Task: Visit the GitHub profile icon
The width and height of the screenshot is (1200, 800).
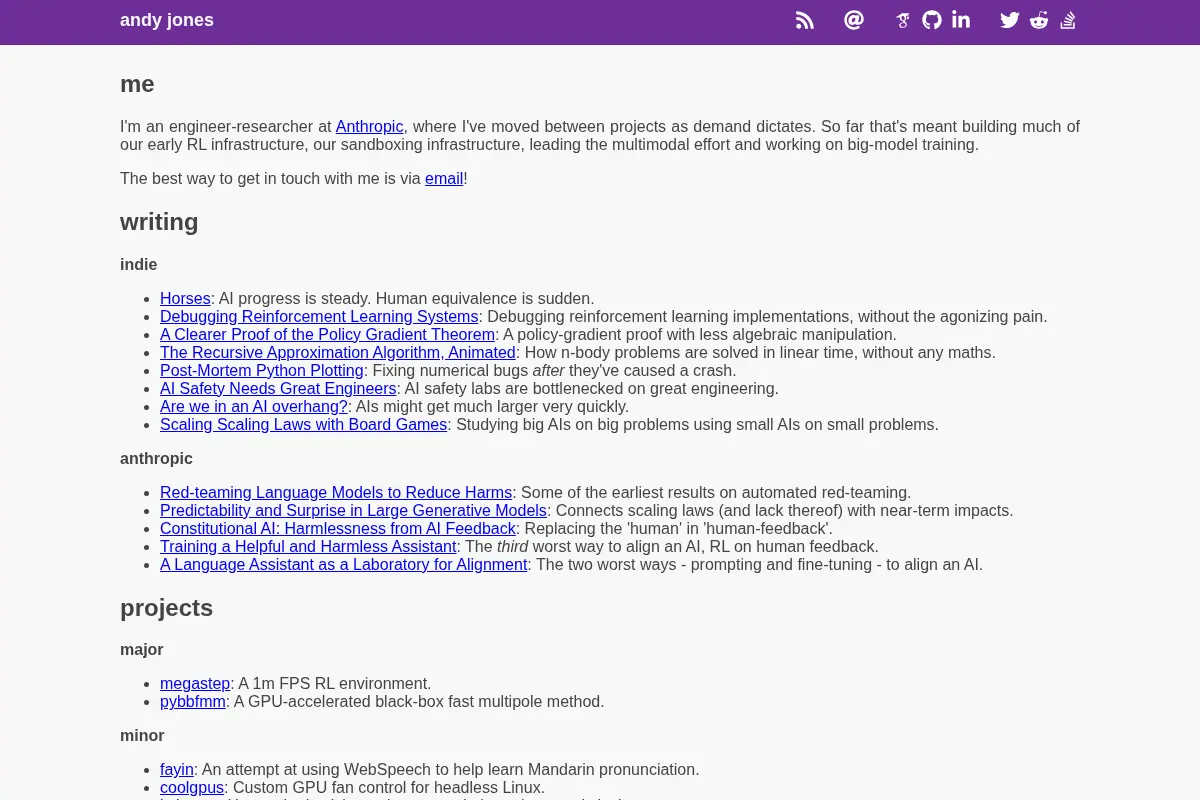Action: (932, 20)
